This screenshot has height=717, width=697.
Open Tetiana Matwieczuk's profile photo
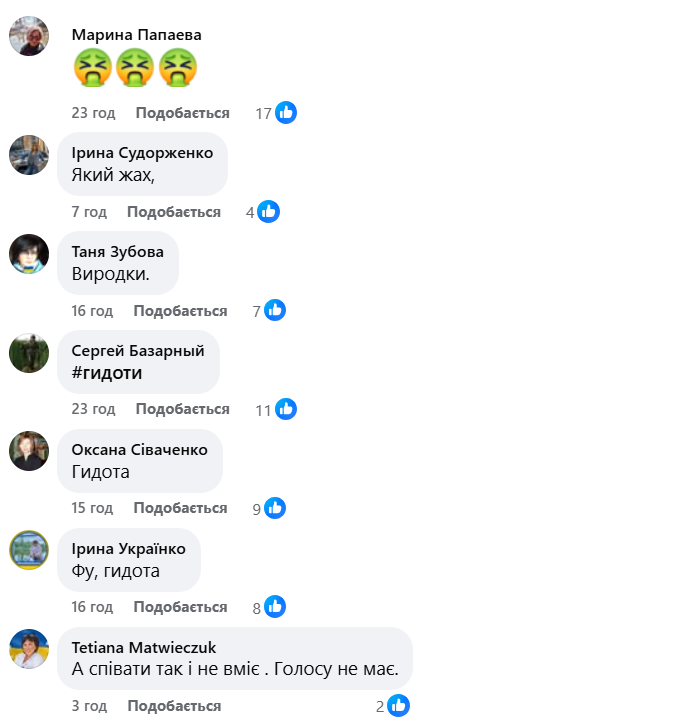pos(29,649)
